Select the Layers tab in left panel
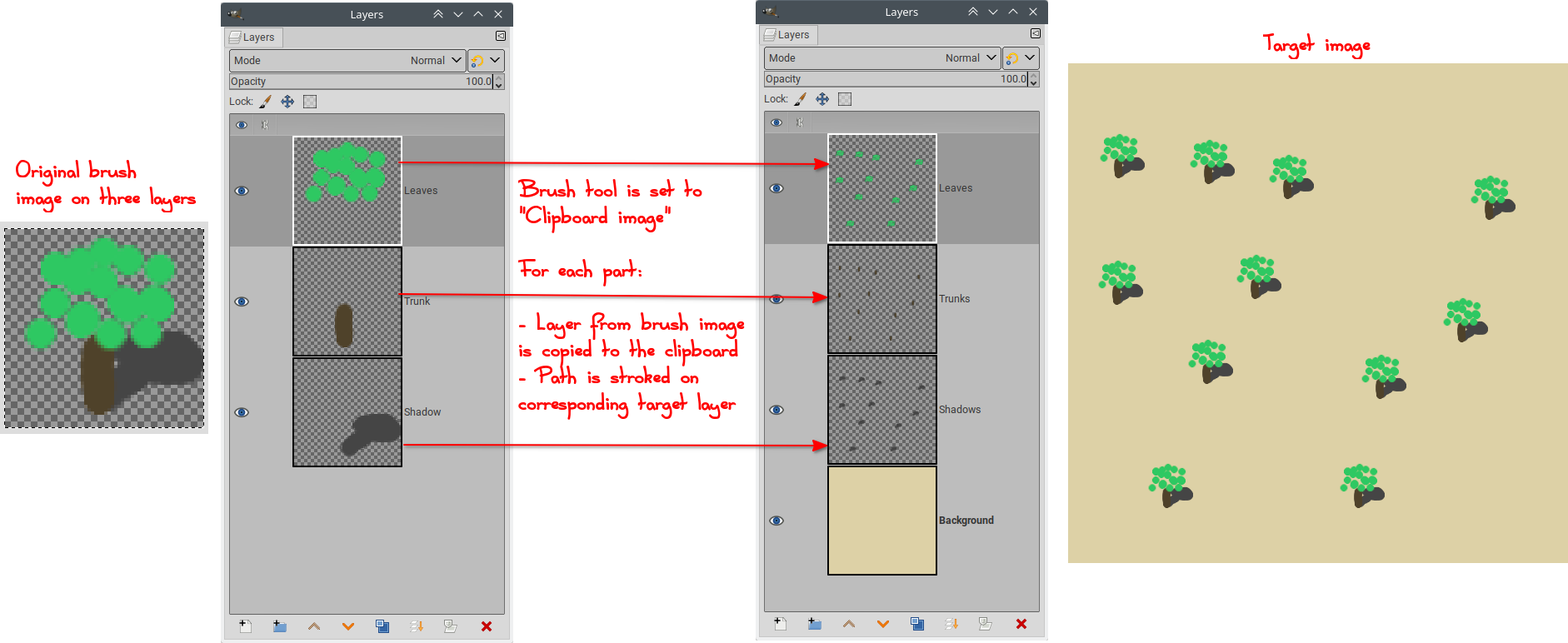This screenshot has width=1568, height=643. click(253, 37)
